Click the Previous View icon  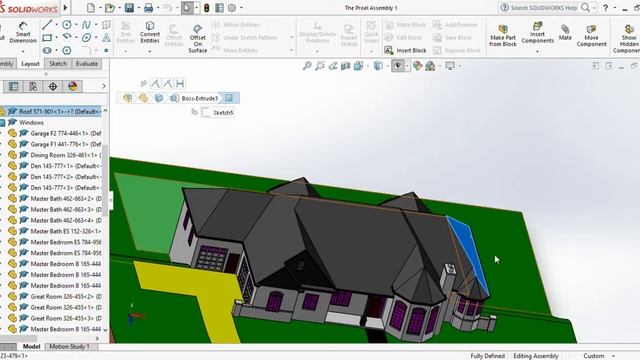pos(333,66)
